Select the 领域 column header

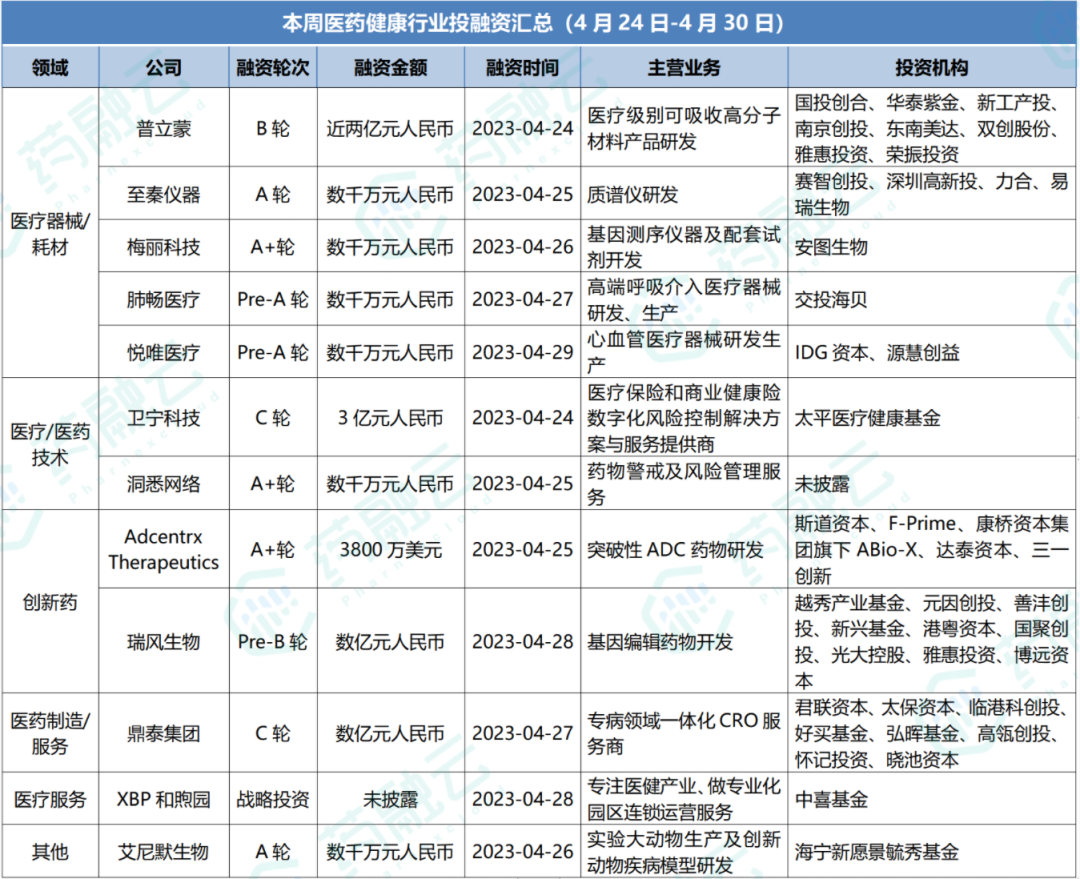click(50, 68)
